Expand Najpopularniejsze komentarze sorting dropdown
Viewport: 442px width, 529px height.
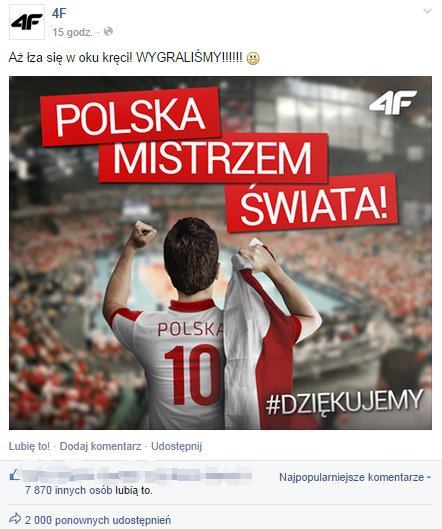(355, 477)
